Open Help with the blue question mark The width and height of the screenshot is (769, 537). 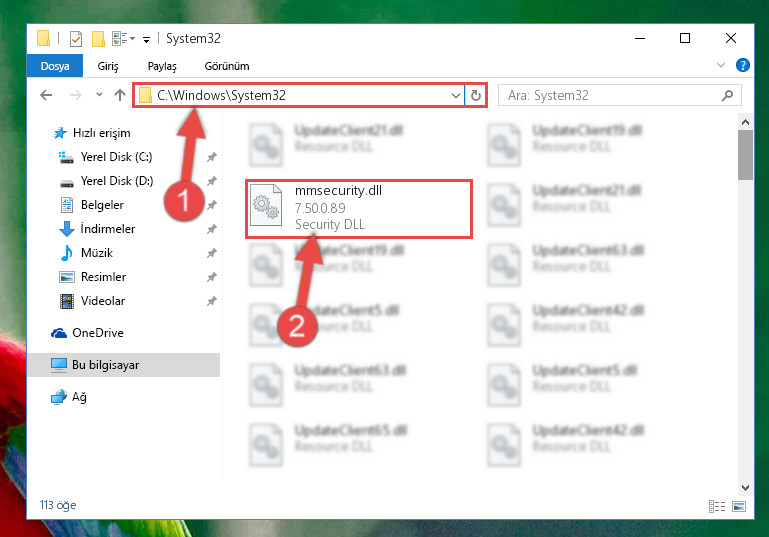coord(743,65)
